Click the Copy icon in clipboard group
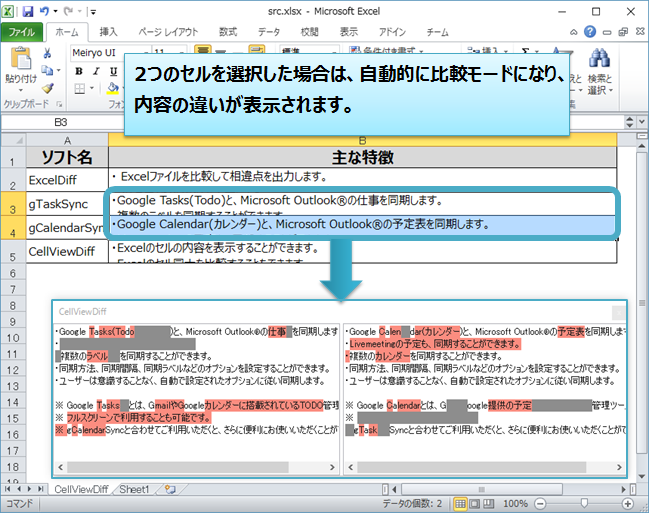 coord(47,70)
